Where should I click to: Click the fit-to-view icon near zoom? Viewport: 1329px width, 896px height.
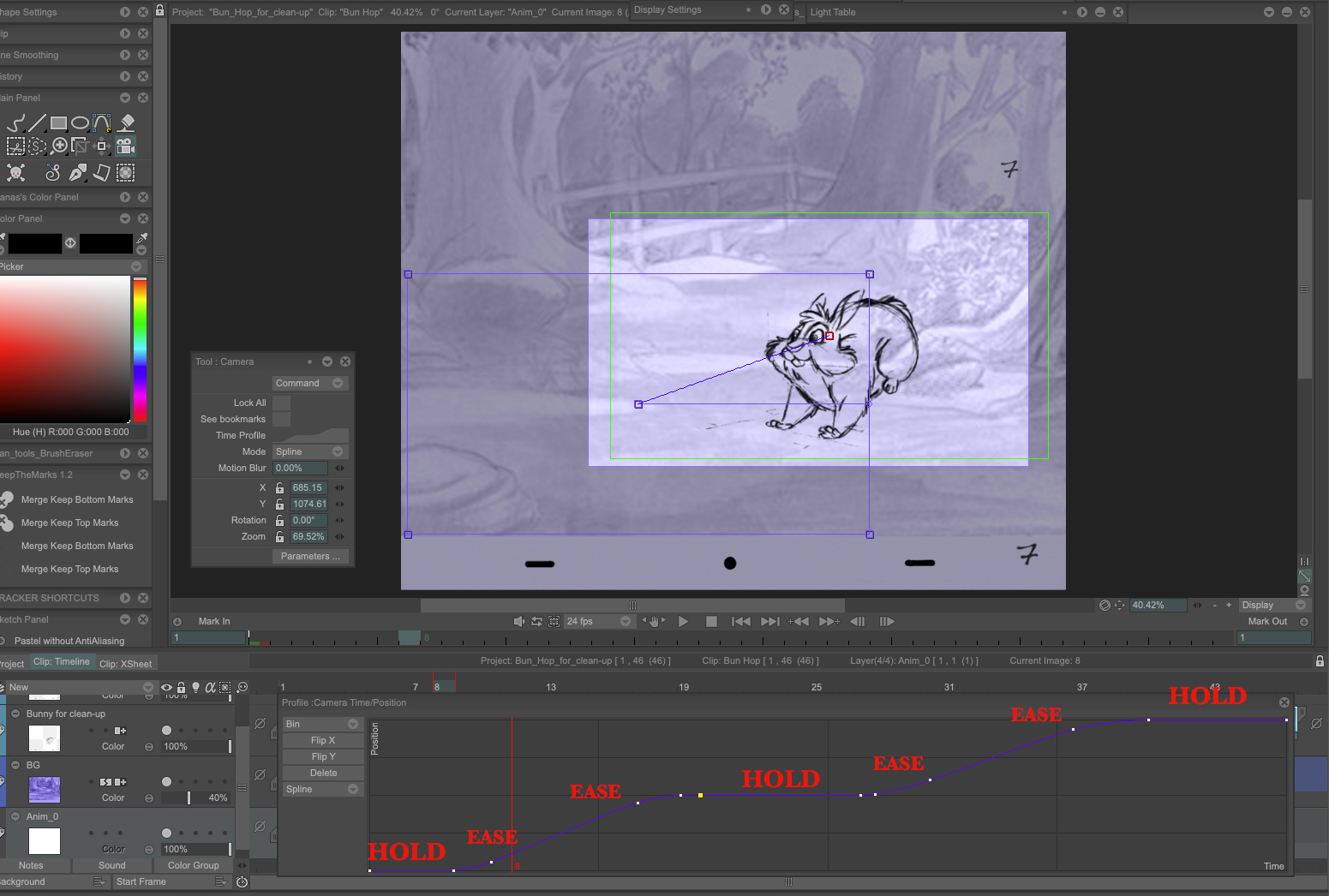click(x=1119, y=605)
